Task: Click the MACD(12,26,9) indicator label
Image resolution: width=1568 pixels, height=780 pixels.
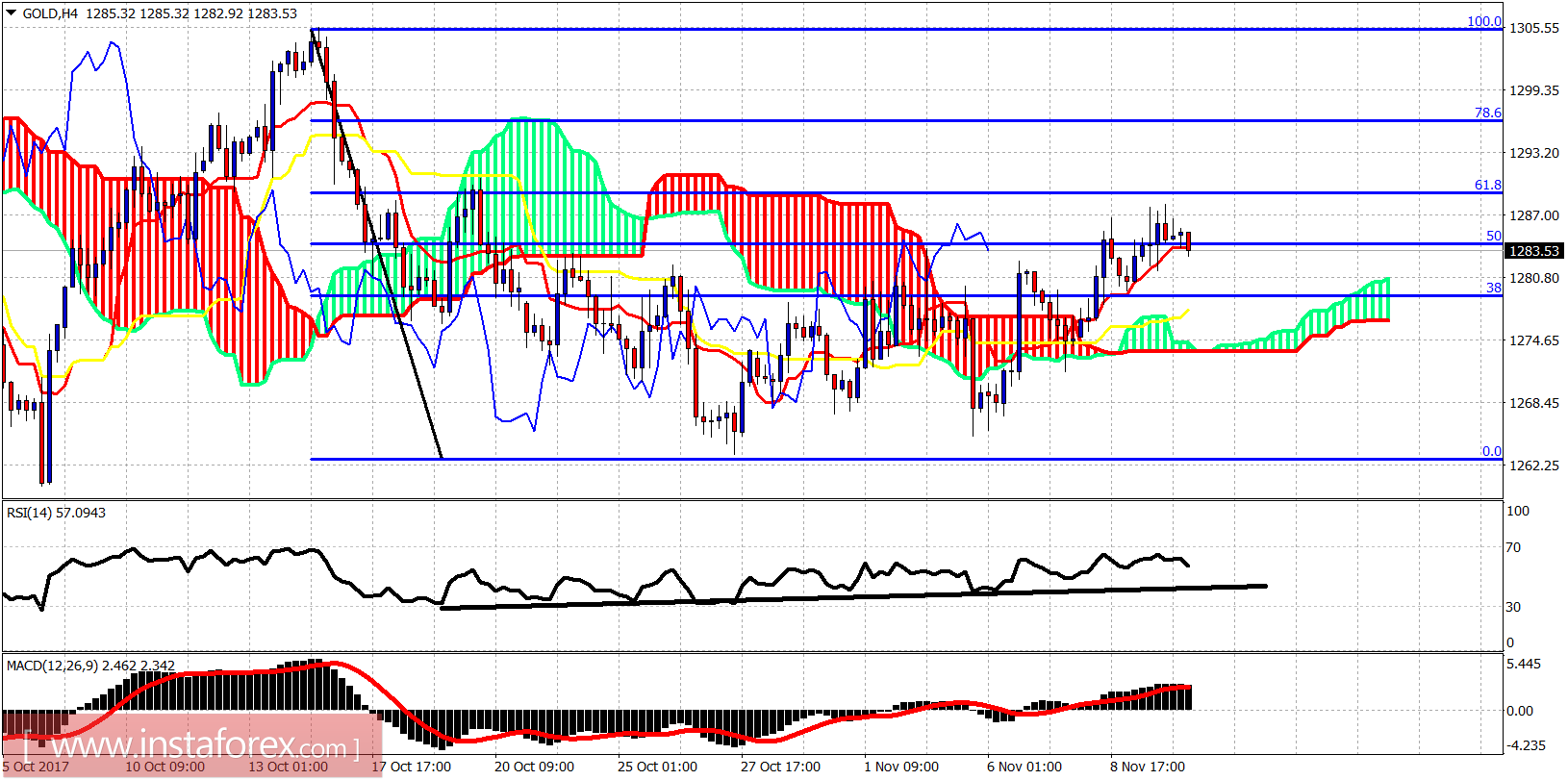Action: click(90, 666)
